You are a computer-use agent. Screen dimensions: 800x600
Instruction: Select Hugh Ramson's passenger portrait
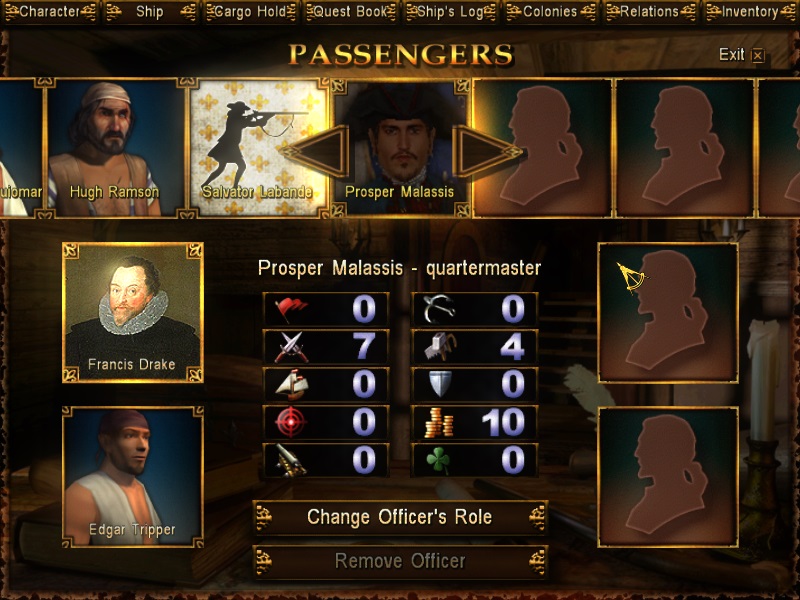tap(115, 148)
